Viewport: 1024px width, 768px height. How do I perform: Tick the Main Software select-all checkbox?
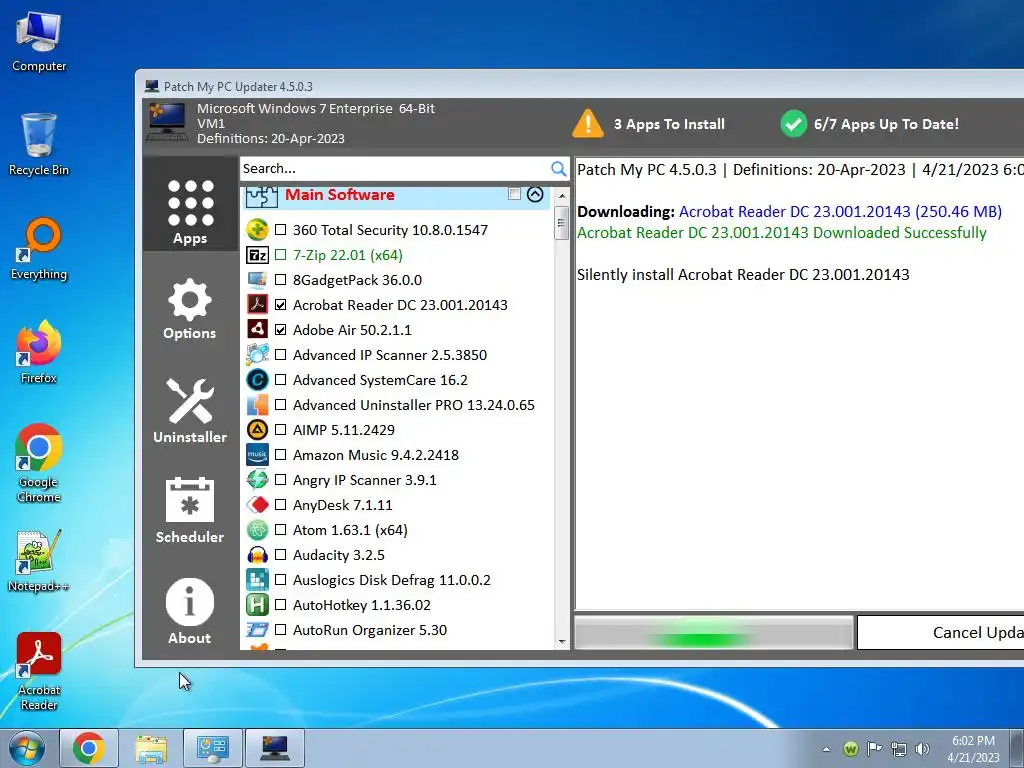[515, 194]
